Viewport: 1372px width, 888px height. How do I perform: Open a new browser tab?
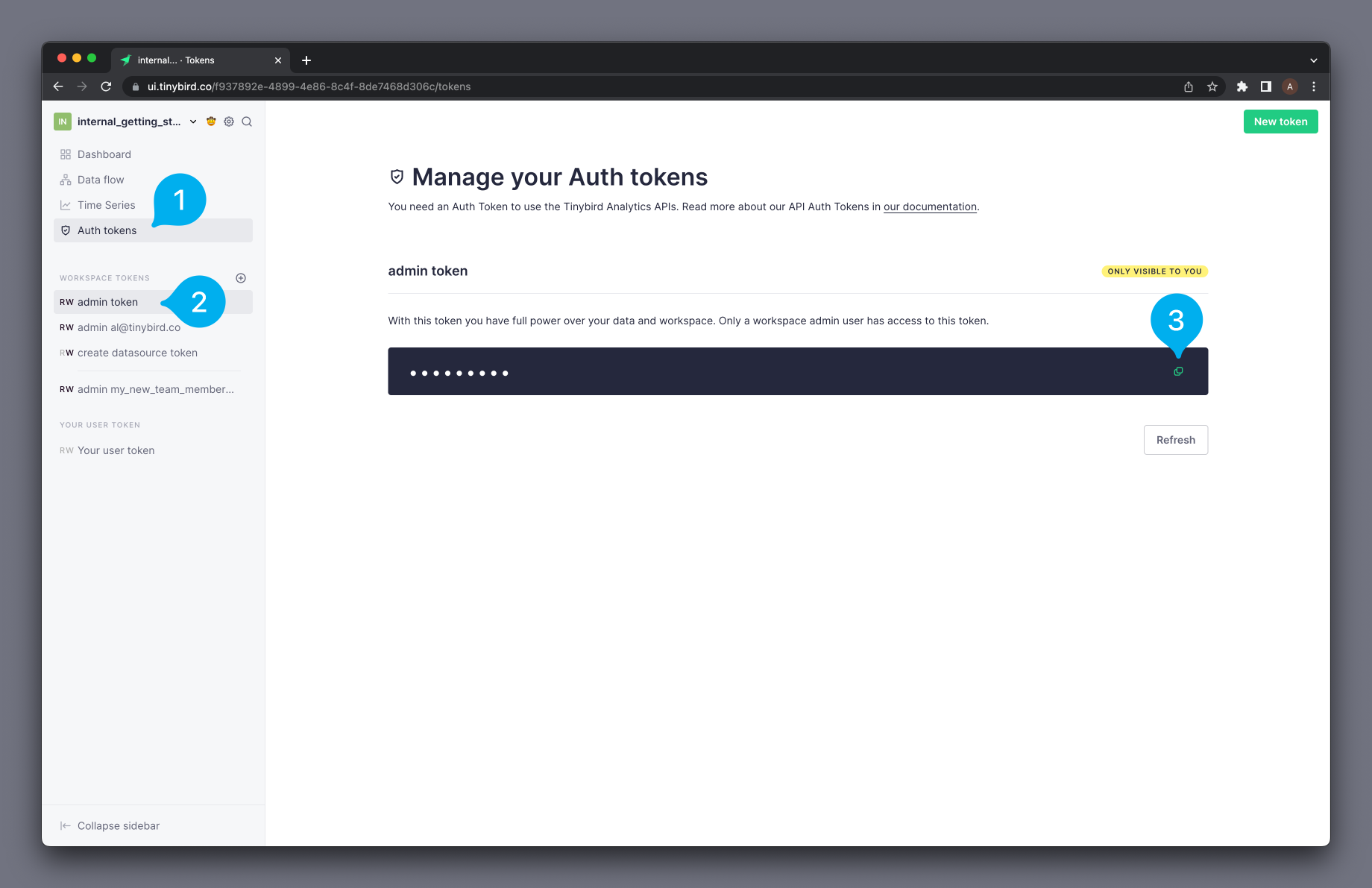(306, 60)
